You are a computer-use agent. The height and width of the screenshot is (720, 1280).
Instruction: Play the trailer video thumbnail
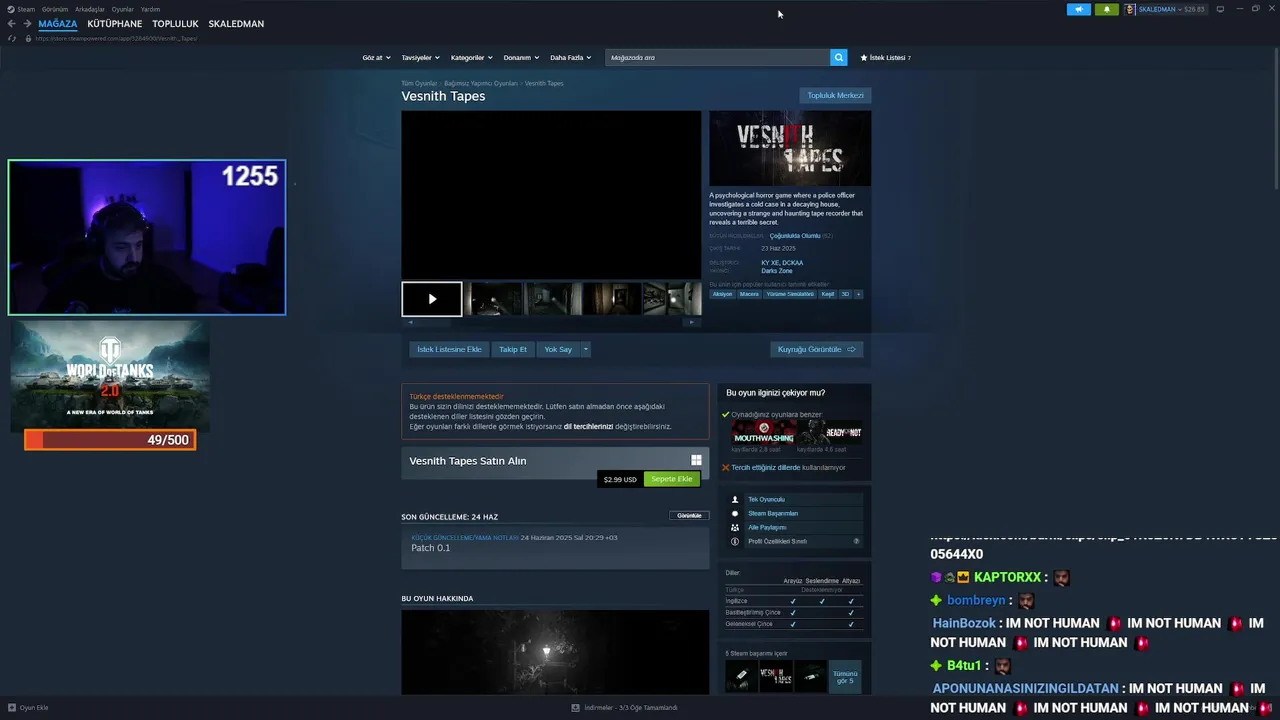(432, 299)
